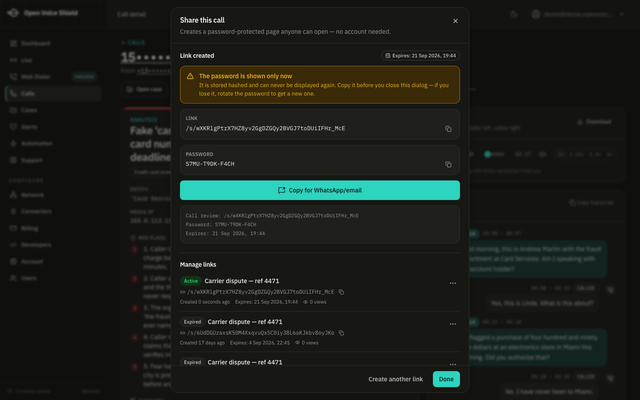Viewport: 640px width, 400px height.
Task: Open Web Dialer in the sidebar
Action: pyautogui.click(x=53, y=77)
